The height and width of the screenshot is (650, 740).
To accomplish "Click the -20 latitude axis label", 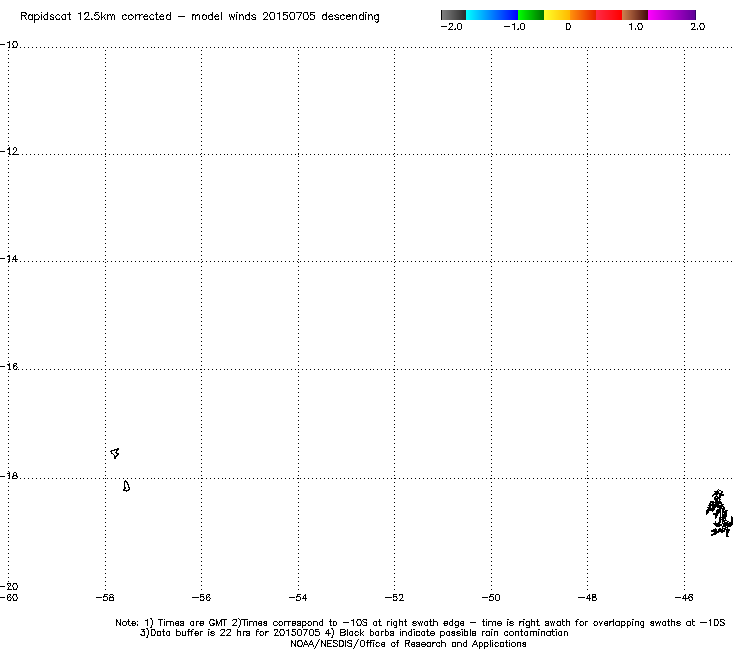I will [x=9, y=586].
